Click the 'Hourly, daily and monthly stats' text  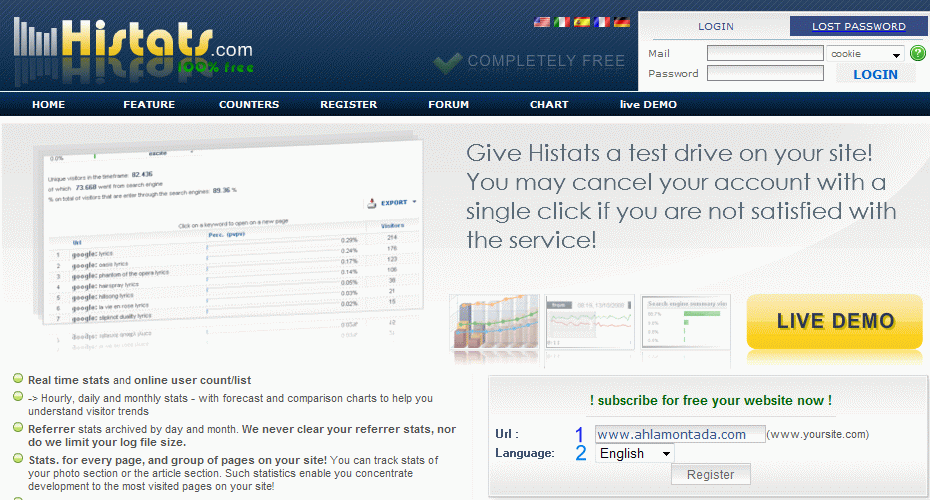(231, 405)
